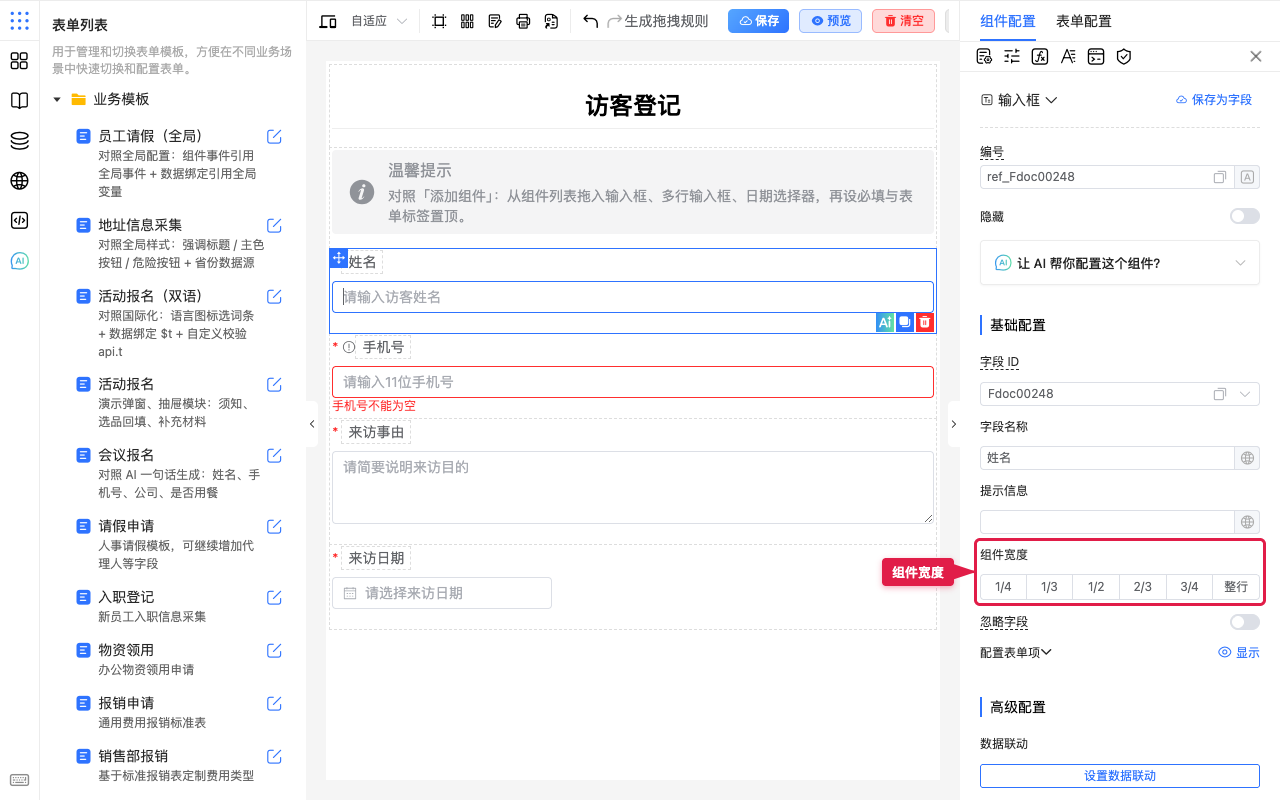
Task: Switch to the 组件配置 tab
Action: (x=1008, y=21)
